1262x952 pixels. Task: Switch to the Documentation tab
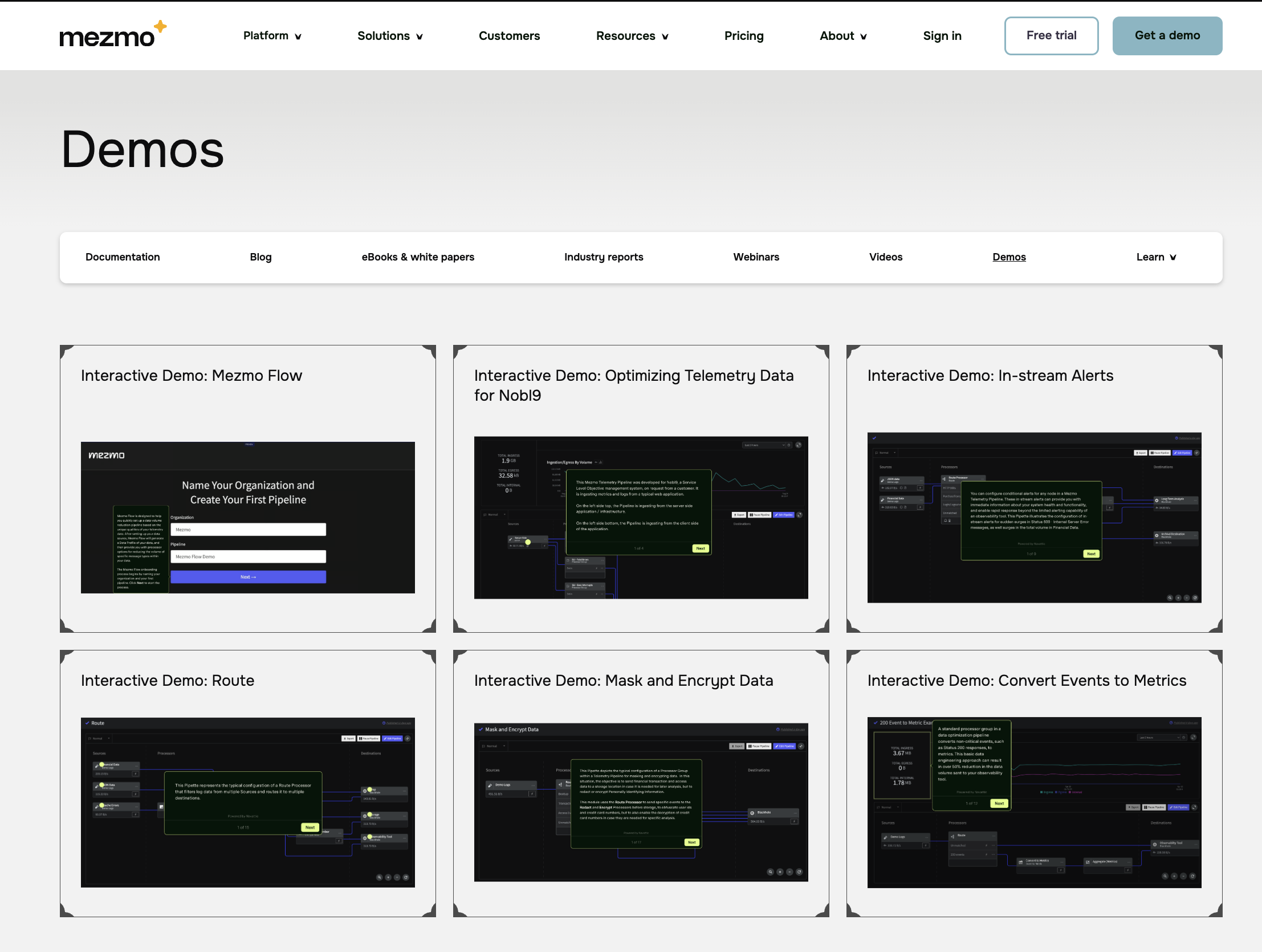click(x=123, y=257)
